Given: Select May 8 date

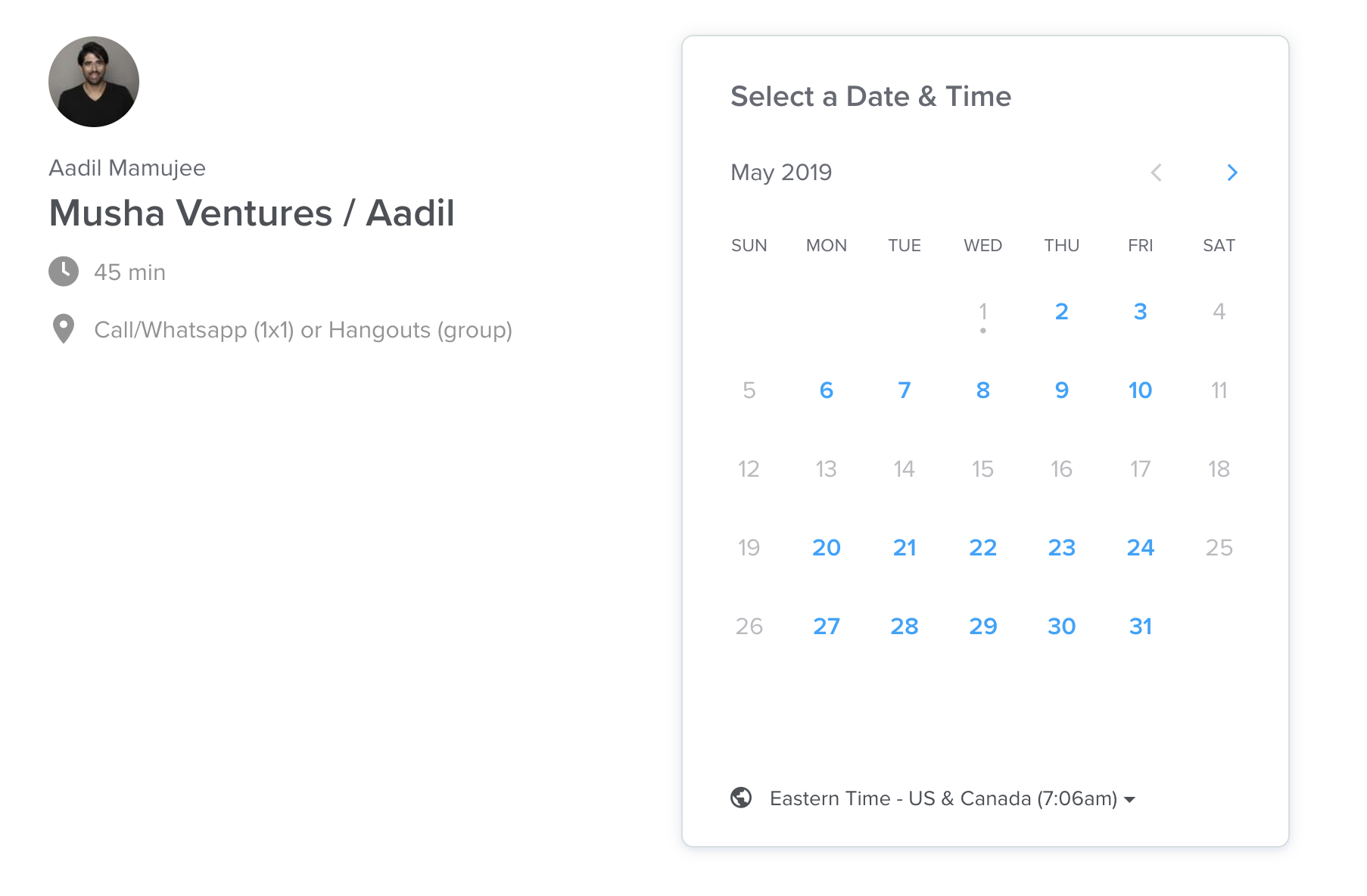Looking at the screenshot, I should click(982, 390).
